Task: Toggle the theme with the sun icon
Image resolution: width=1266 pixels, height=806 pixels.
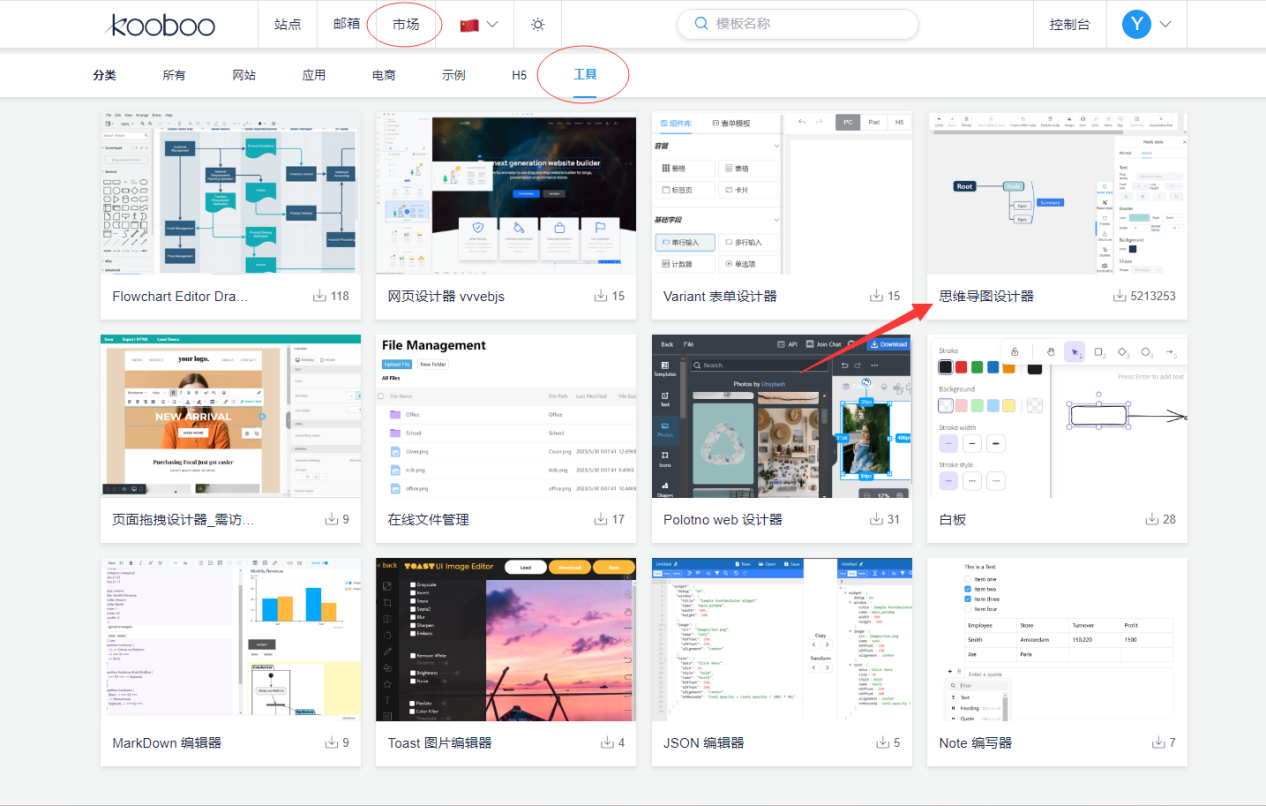Action: [x=537, y=24]
